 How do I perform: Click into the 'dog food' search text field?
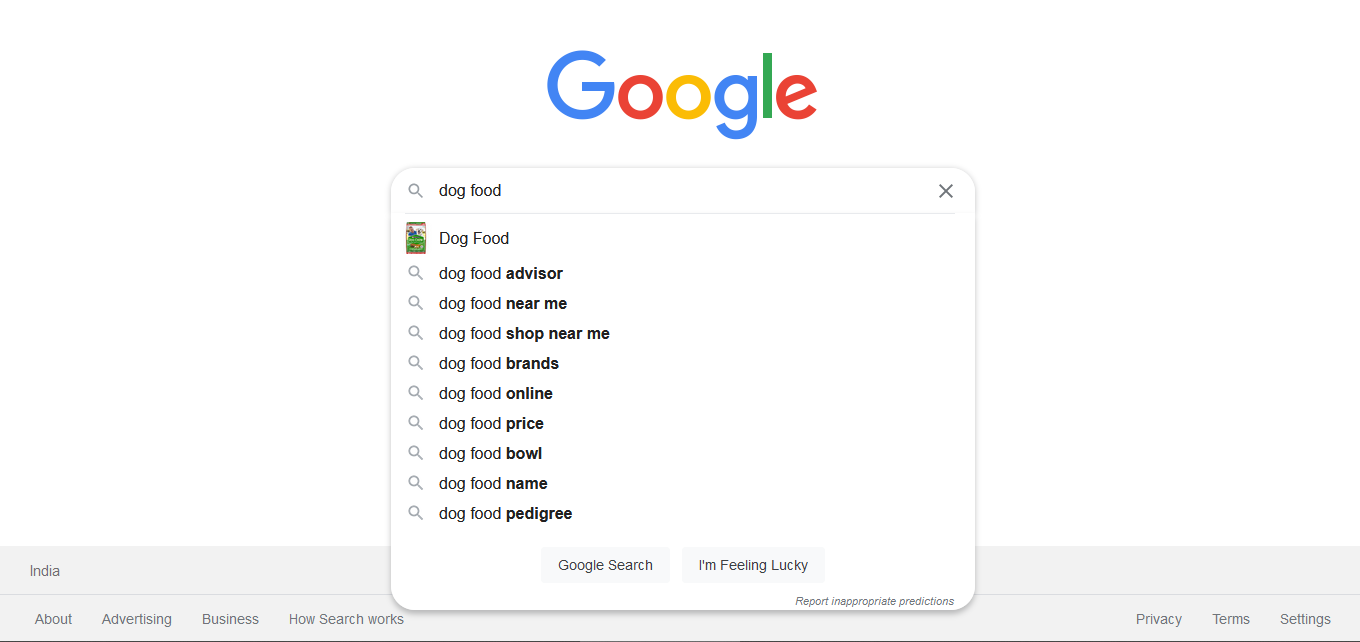coord(680,191)
